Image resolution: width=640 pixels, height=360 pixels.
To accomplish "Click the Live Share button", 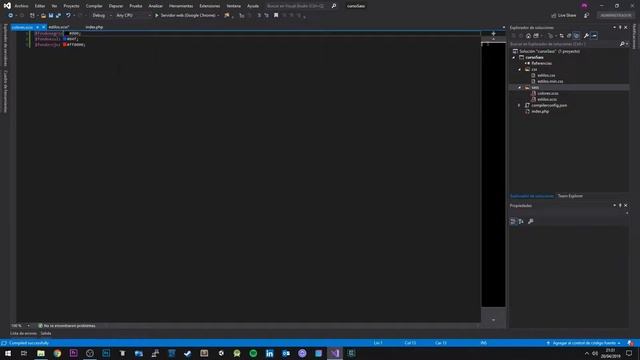I will [x=564, y=16].
